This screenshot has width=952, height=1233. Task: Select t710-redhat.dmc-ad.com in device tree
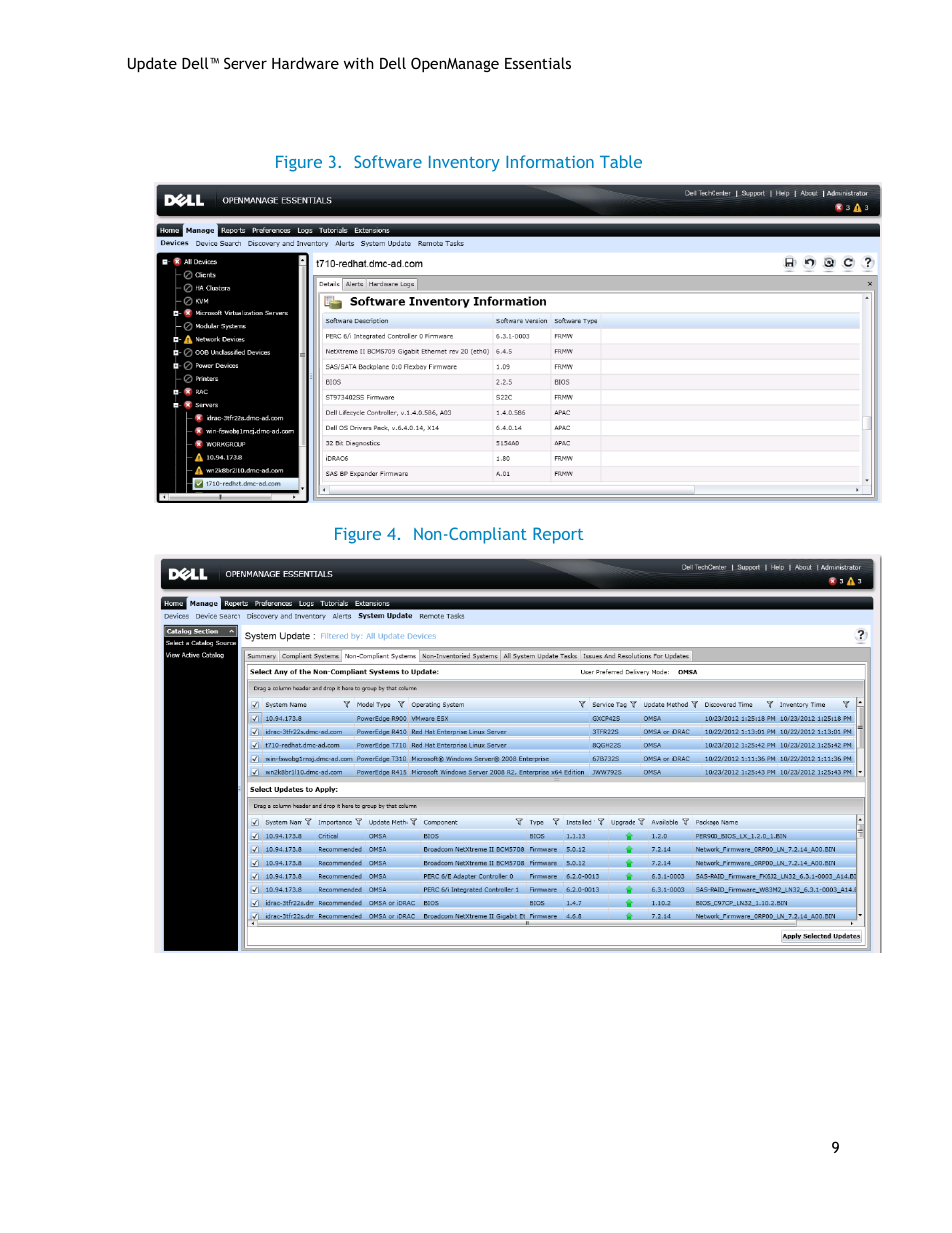[x=243, y=484]
